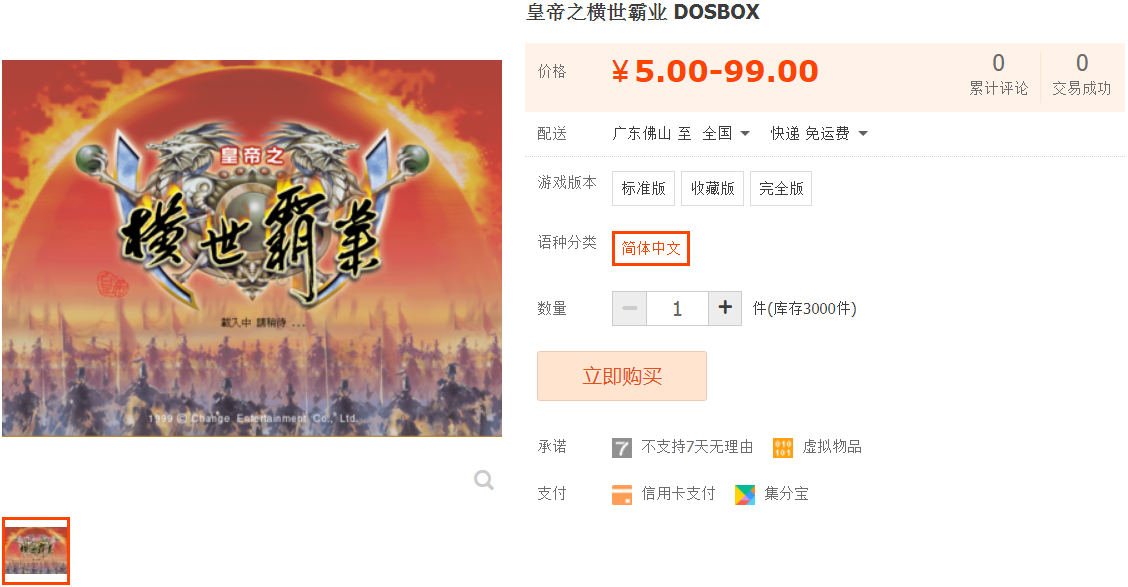This screenshot has width=1128, height=587.
Task: Click the magnifier zoom icon below image
Action: (x=484, y=480)
